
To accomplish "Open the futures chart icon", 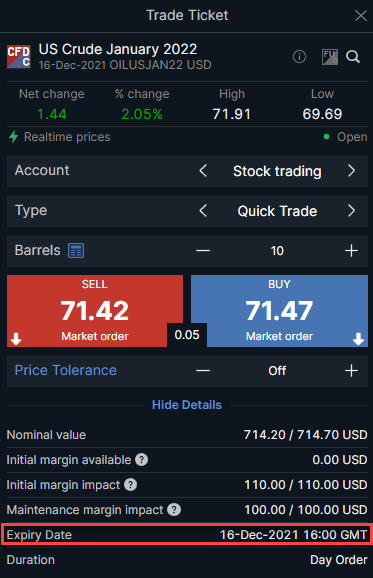I will point(330,57).
